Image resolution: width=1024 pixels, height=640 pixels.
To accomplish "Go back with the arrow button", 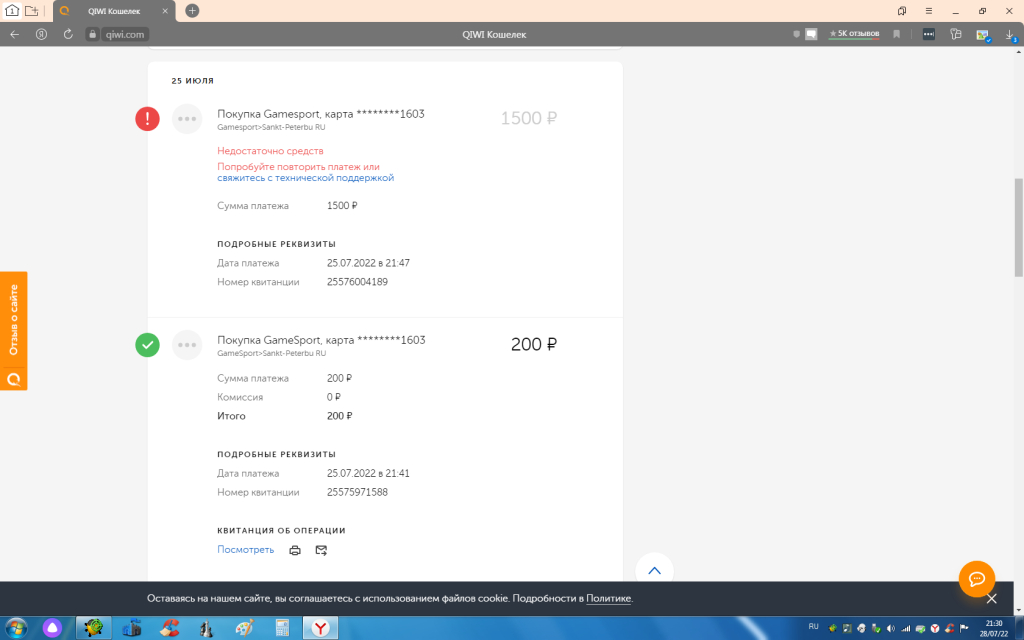I will pyautogui.click(x=14, y=34).
